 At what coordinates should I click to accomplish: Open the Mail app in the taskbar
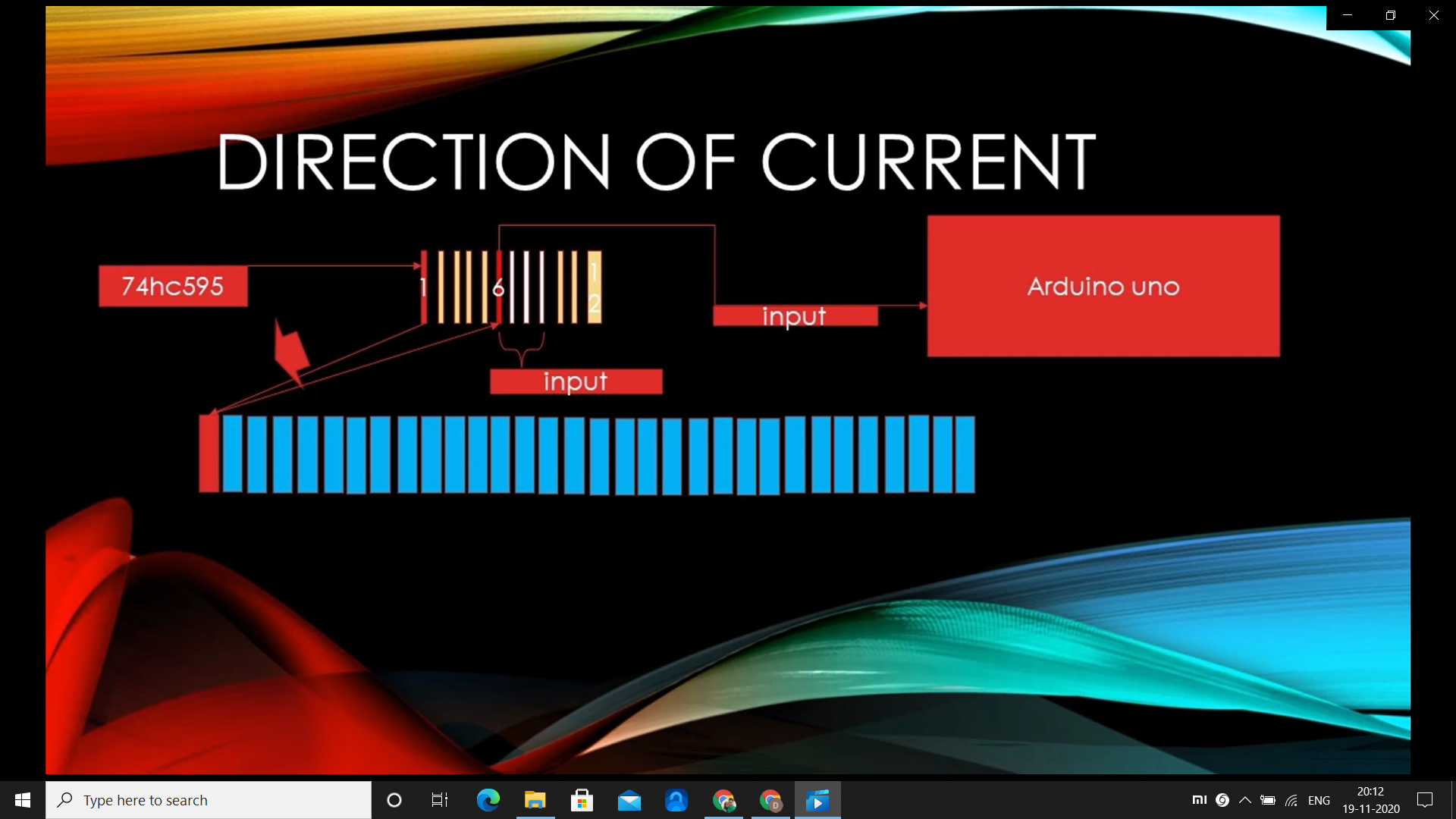(x=629, y=800)
